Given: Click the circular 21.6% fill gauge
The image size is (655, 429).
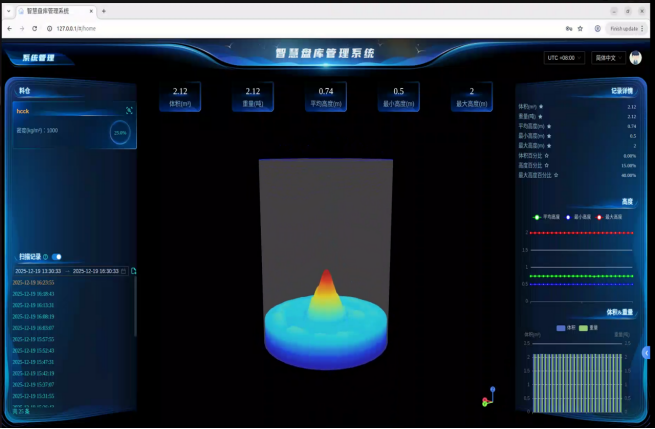Looking at the screenshot, I should [x=120, y=132].
